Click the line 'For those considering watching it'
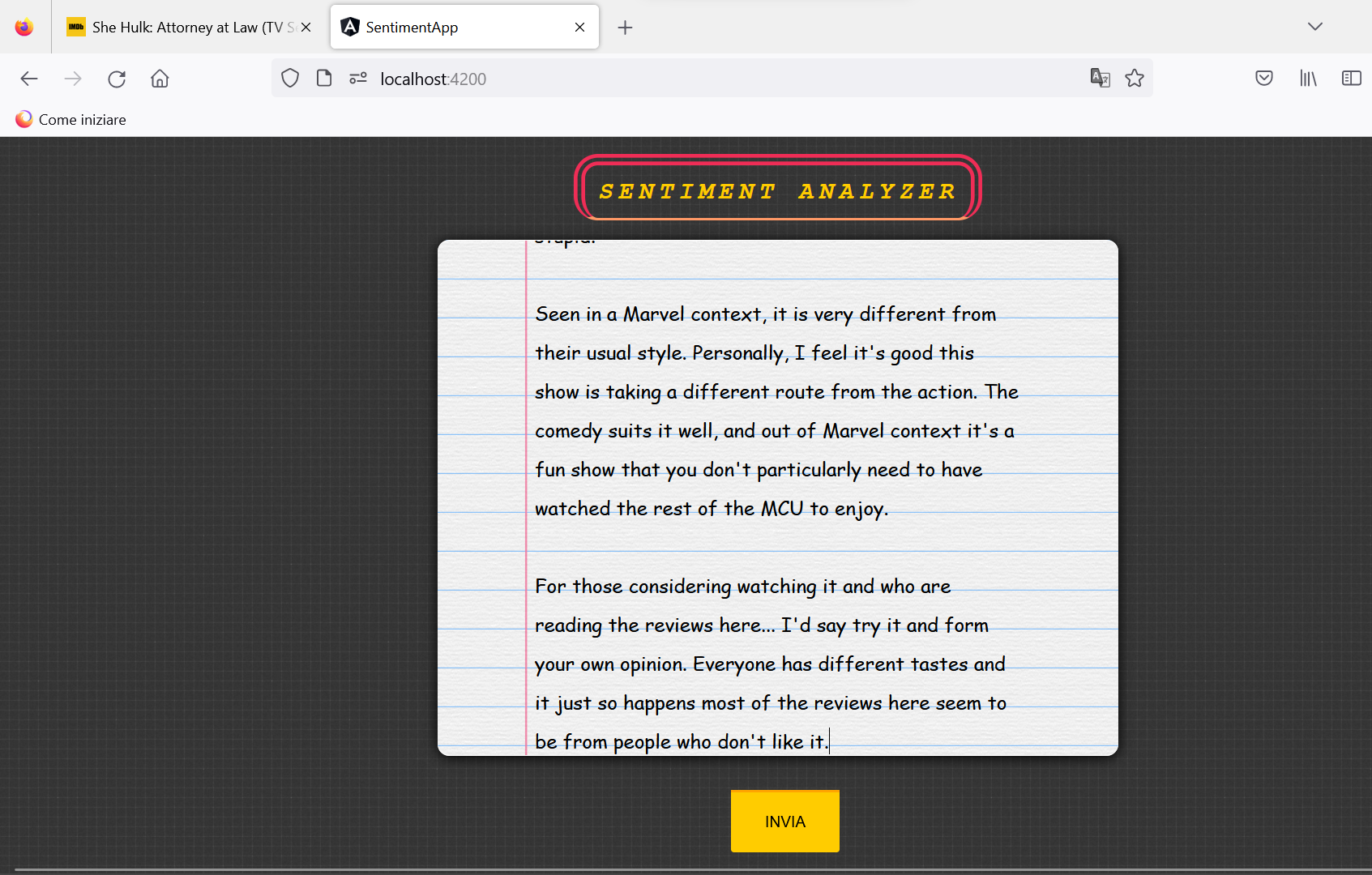The image size is (1372, 875). [x=743, y=587]
